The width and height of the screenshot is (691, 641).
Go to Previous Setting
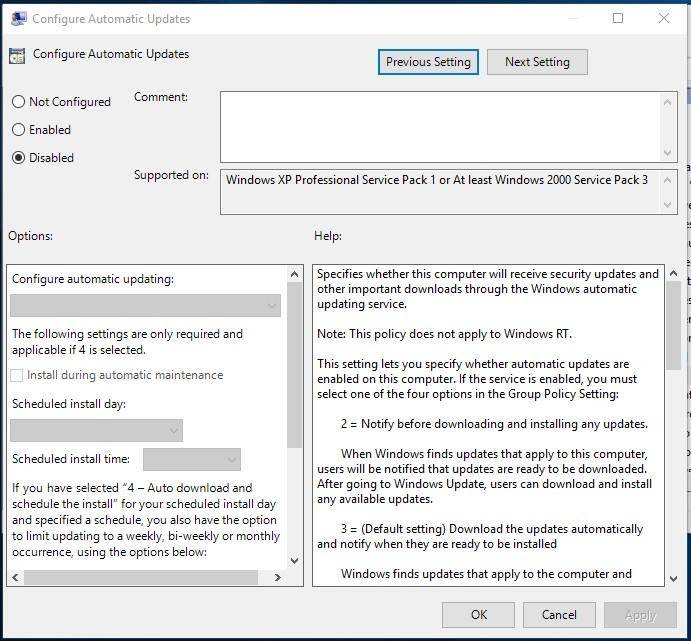(x=428, y=62)
